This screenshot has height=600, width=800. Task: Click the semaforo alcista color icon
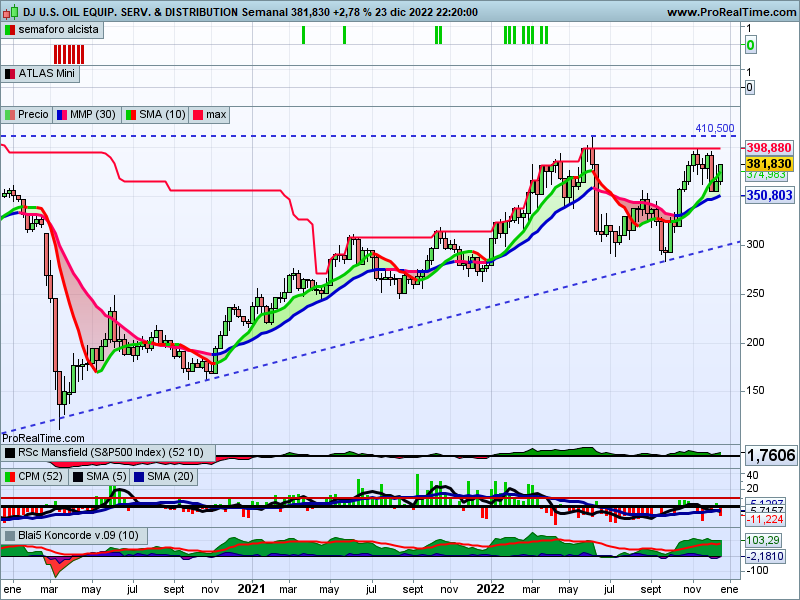10,30
